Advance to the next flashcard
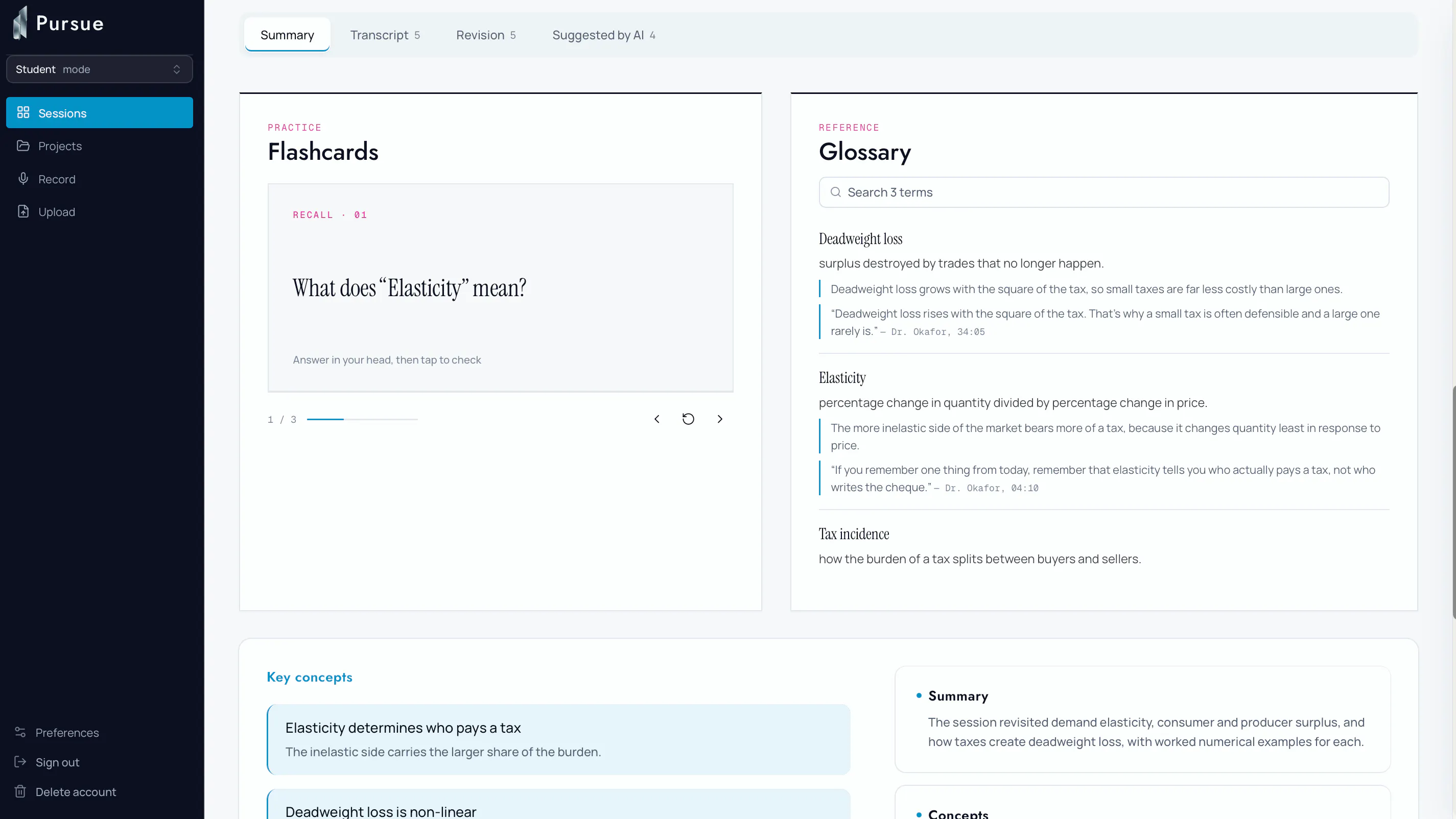Image resolution: width=1456 pixels, height=819 pixels. click(x=719, y=419)
